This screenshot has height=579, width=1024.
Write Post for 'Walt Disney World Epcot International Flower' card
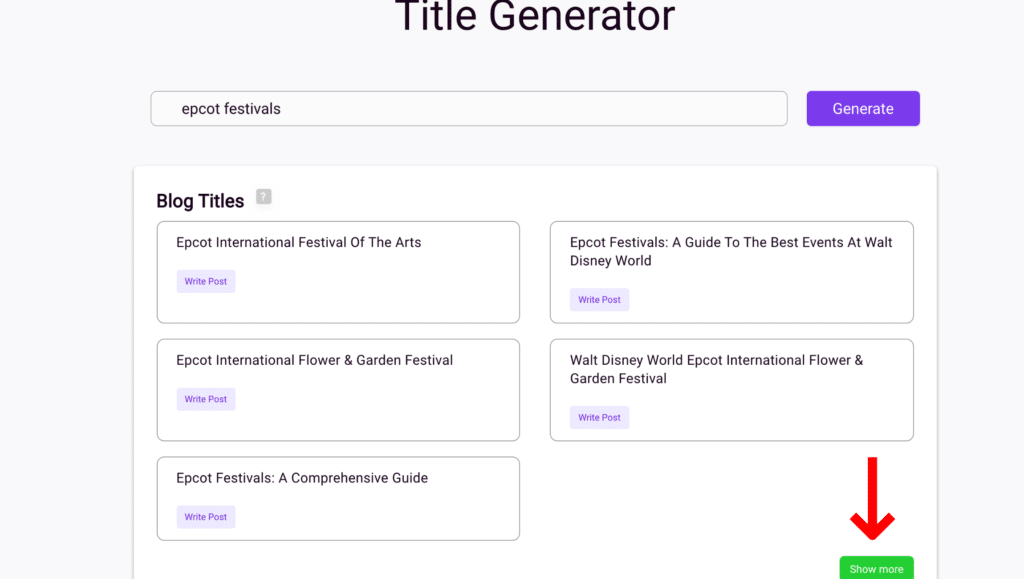click(x=599, y=417)
